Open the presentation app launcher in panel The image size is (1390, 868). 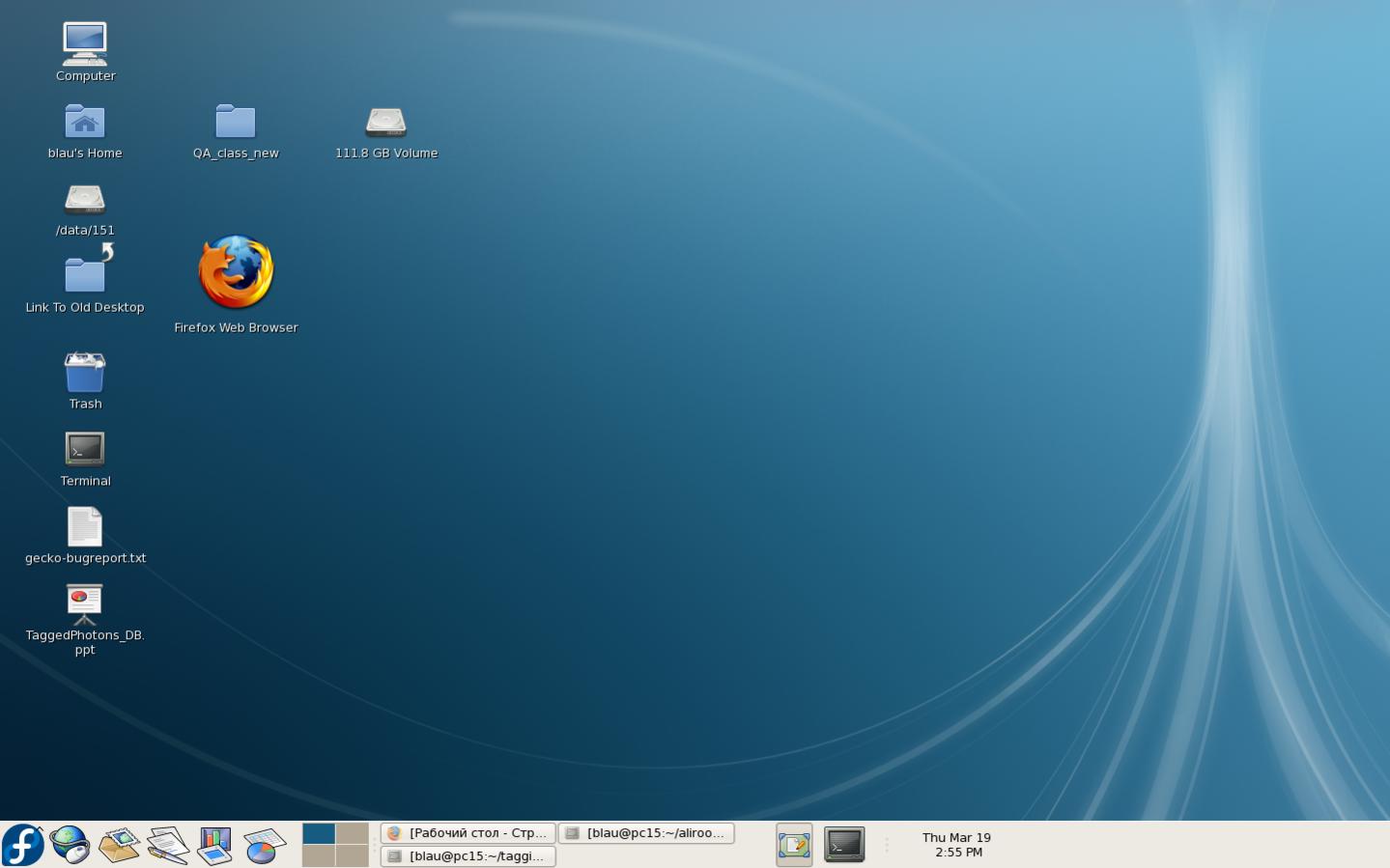pos(214,845)
